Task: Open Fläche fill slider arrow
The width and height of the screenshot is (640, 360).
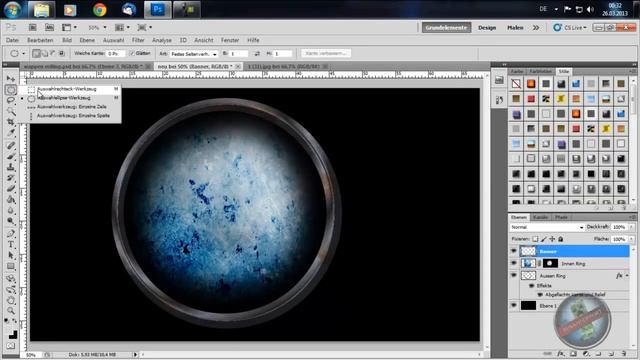Action: pos(632,239)
